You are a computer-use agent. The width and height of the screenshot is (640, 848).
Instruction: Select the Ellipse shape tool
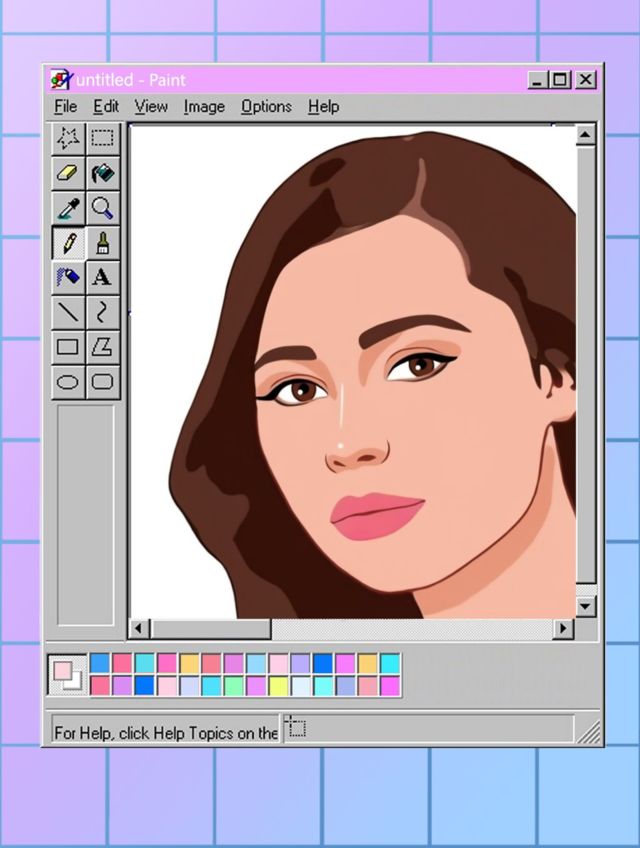[x=68, y=381]
